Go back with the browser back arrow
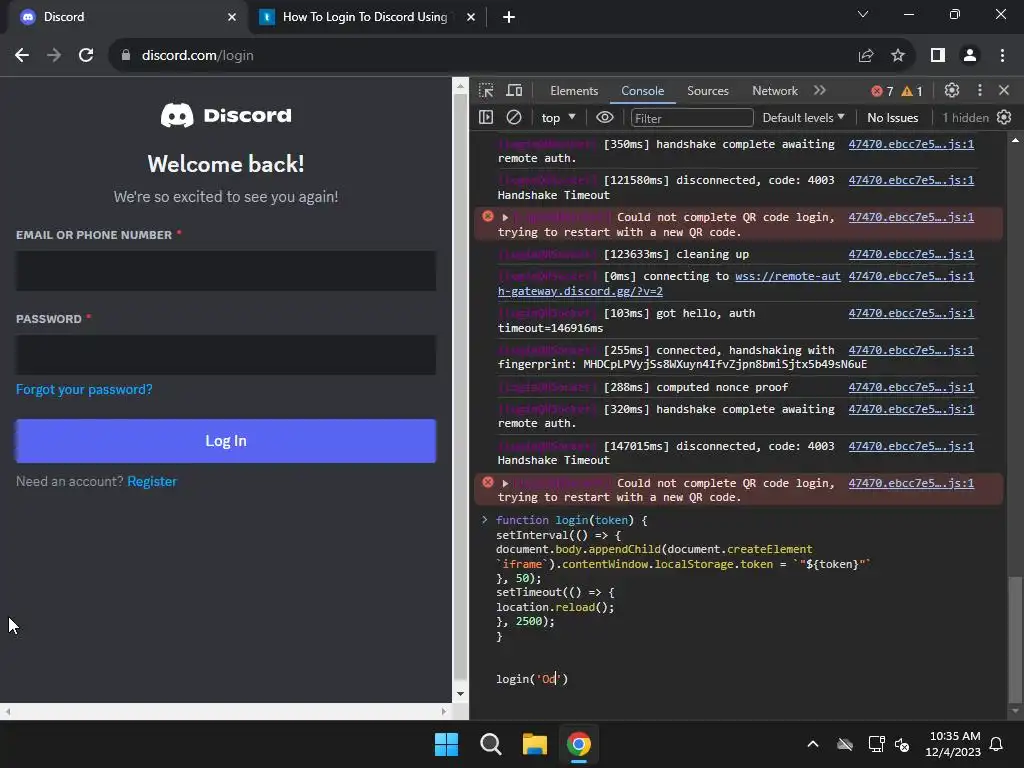The width and height of the screenshot is (1024, 768). tap(22, 56)
